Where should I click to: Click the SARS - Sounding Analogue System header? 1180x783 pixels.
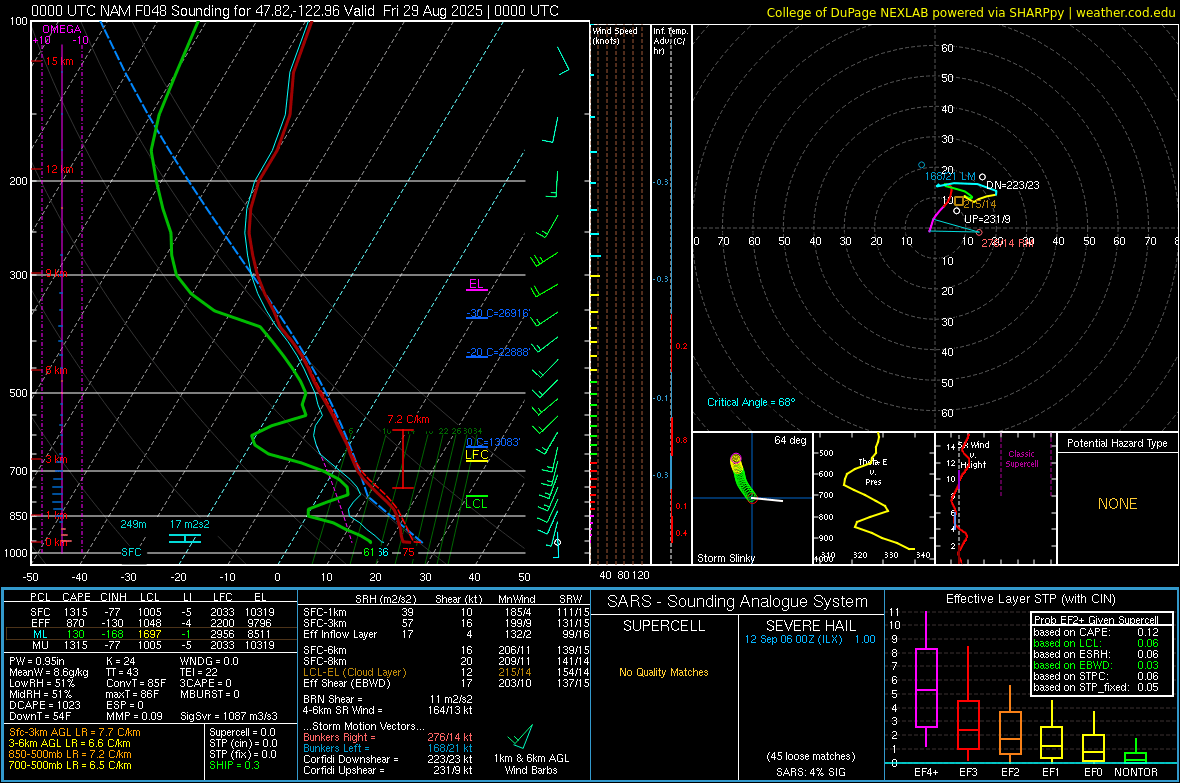[x=738, y=602]
